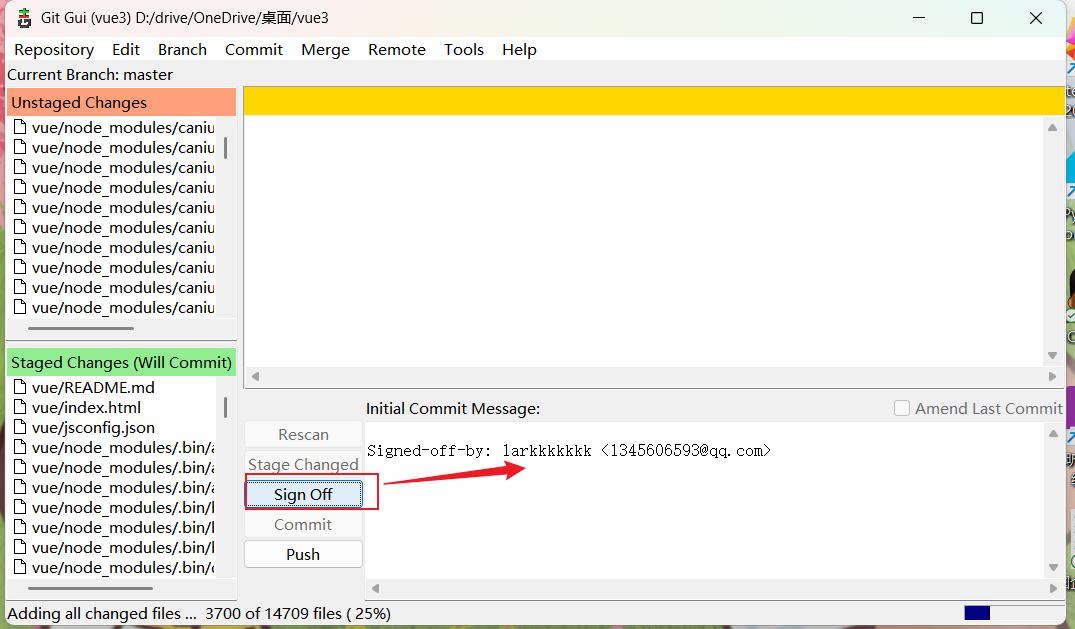
Task: Maximize the Git Gui window
Action: tap(977, 18)
